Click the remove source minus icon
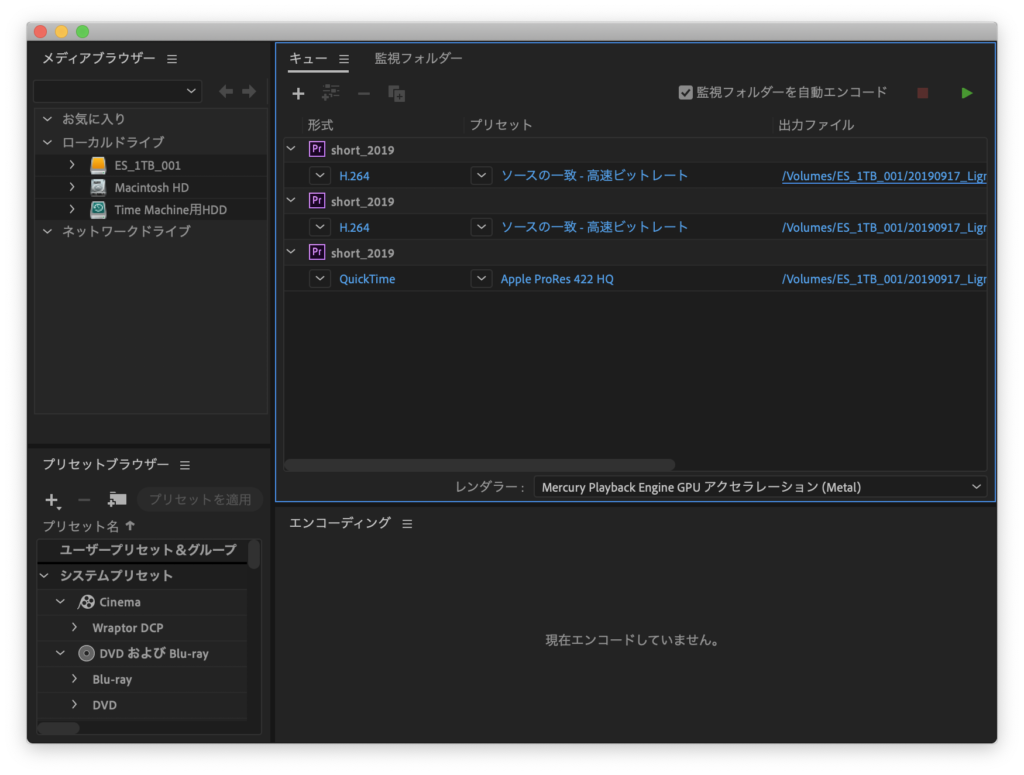This screenshot has width=1024, height=775. 363,92
